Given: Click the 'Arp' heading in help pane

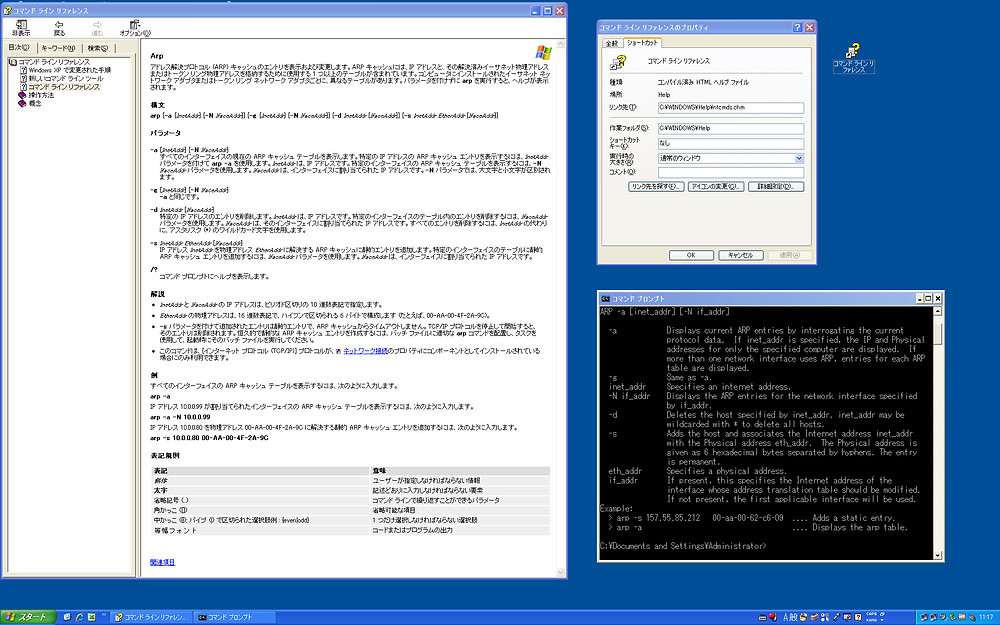Looking at the screenshot, I should (x=157, y=56).
